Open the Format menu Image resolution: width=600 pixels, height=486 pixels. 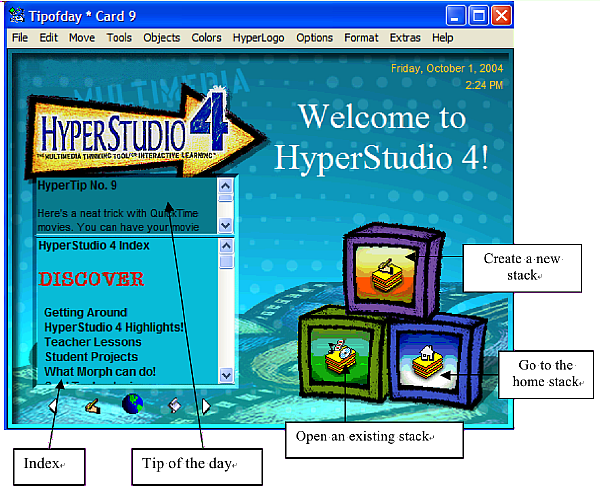(x=361, y=38)
